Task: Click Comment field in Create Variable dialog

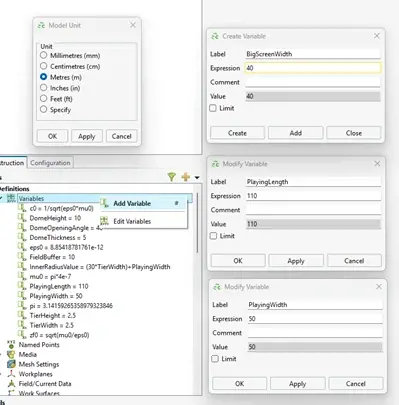Action: tap(313, 82)
